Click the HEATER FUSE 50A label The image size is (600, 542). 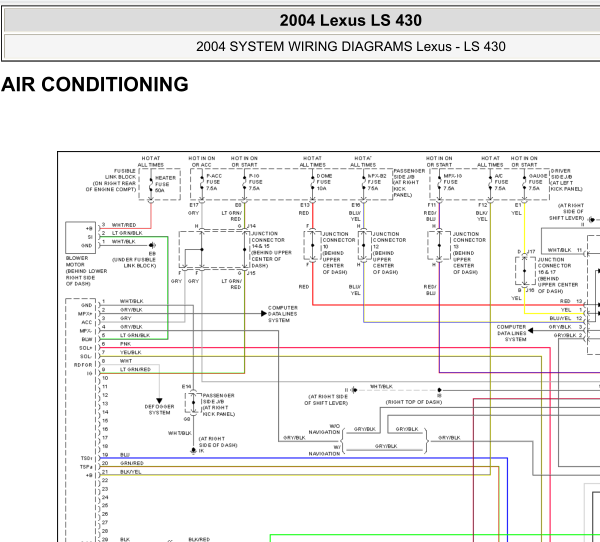pyautogui.click(x=165, y=184)
